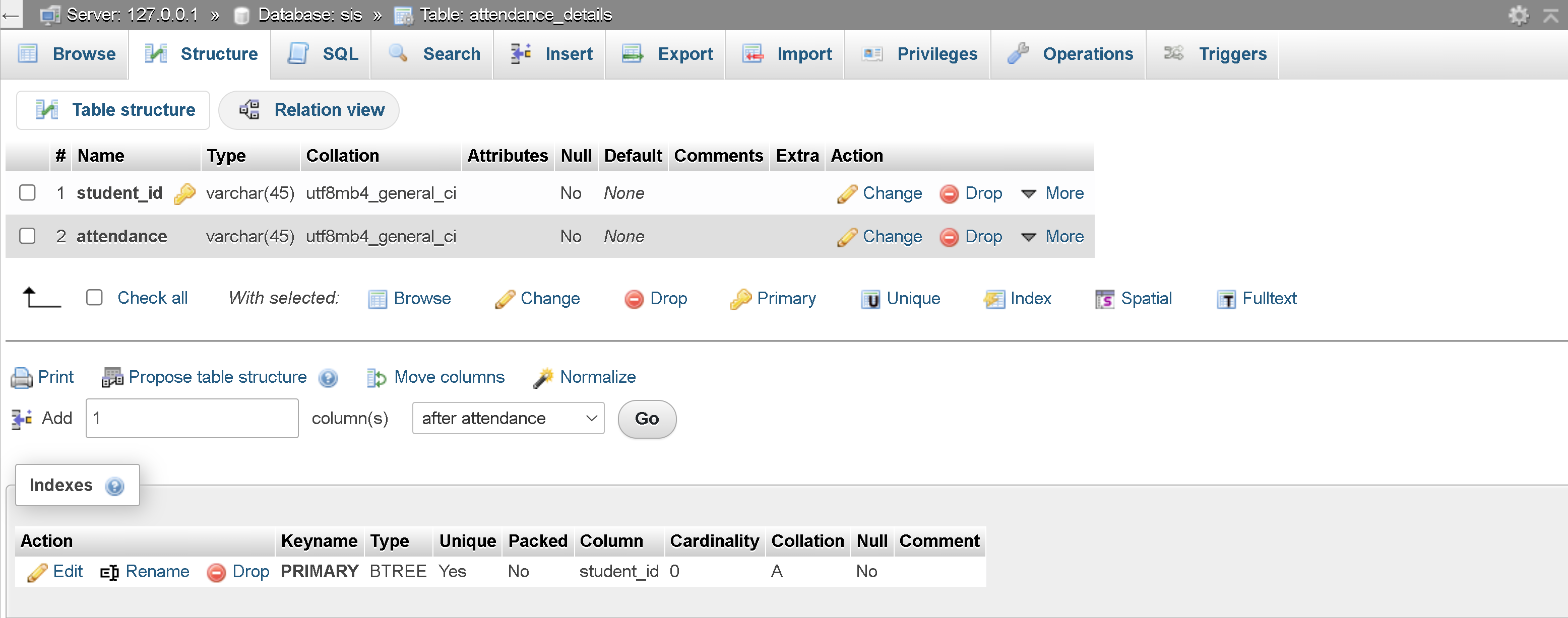Open the Browse tab
This screenshot has width=1568, height=618.
(65, 54)
